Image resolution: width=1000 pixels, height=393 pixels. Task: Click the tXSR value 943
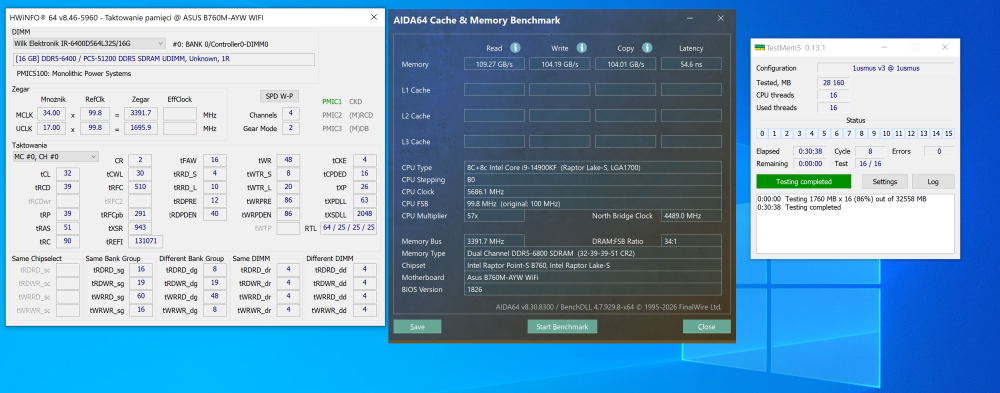pyautogui.click(x=140, y=228)
